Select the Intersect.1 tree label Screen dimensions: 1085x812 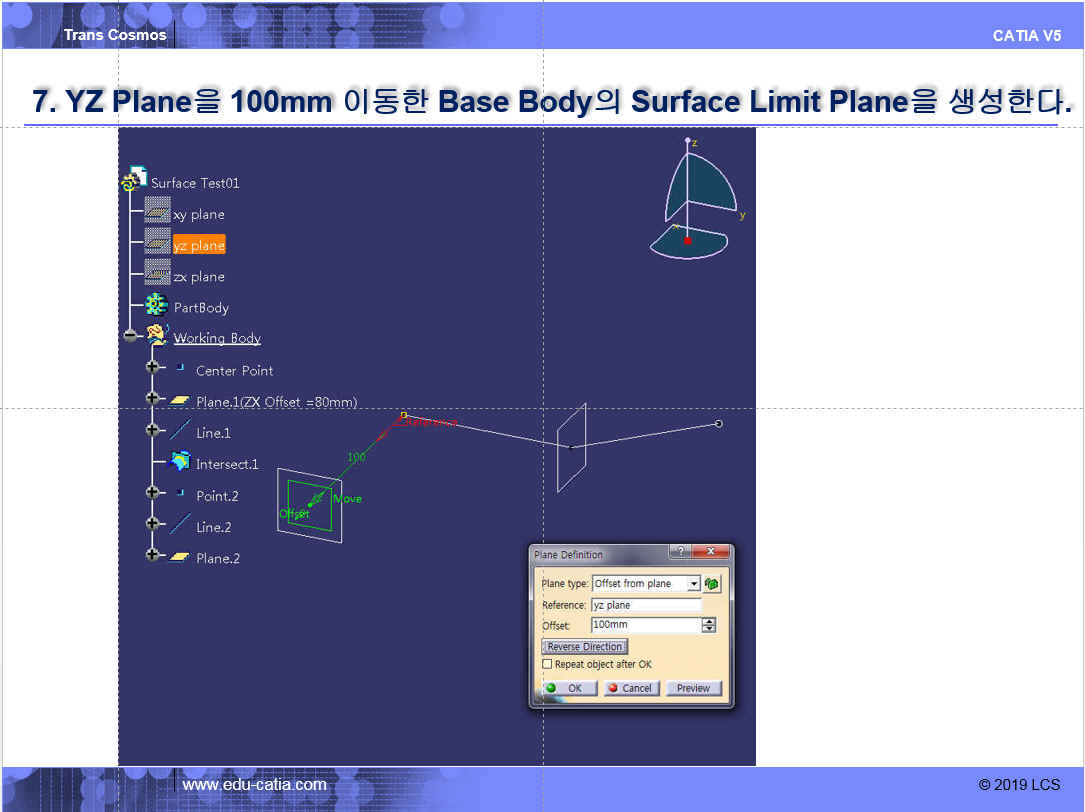pyautogui.click(x=227, y=464)
